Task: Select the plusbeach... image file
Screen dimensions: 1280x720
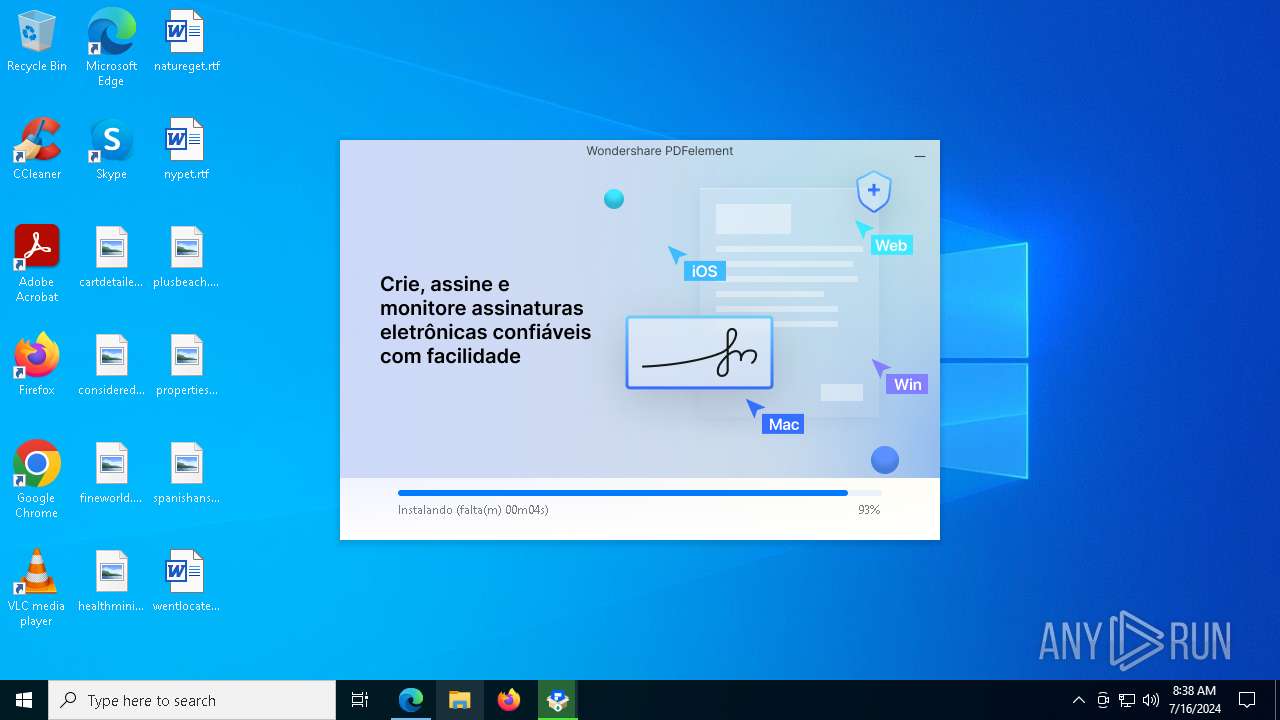Action: [x=186, y=257]
